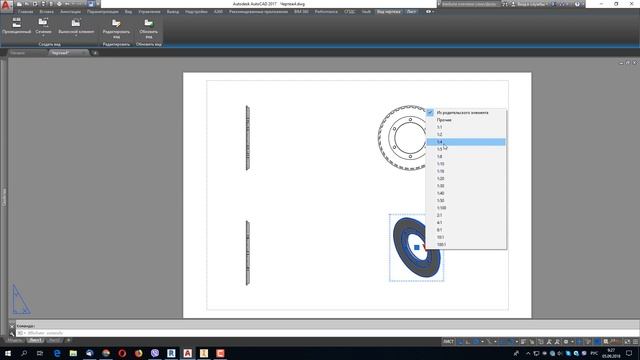Screen dimensions: 640x360
Task: Select scale 100:1 in the list
Action: click(x=466, y=245)
